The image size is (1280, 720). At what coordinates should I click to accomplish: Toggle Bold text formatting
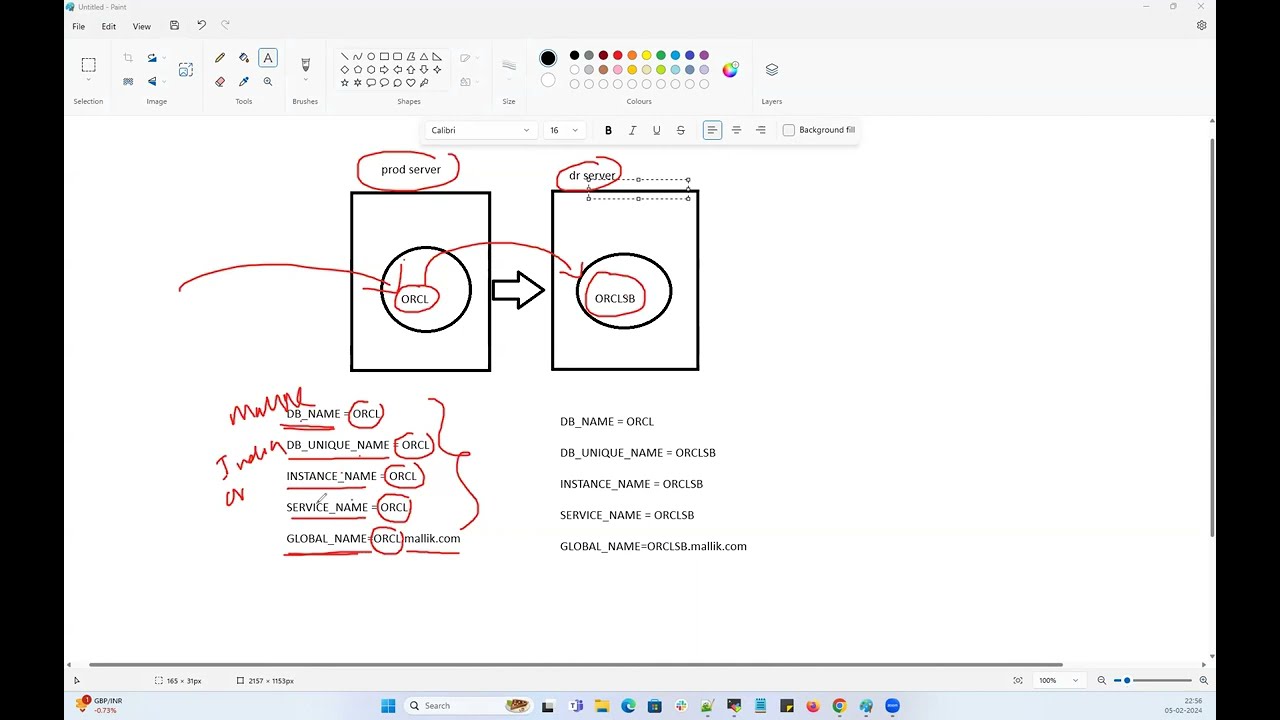pyautogui.click(x=608, y=130)
